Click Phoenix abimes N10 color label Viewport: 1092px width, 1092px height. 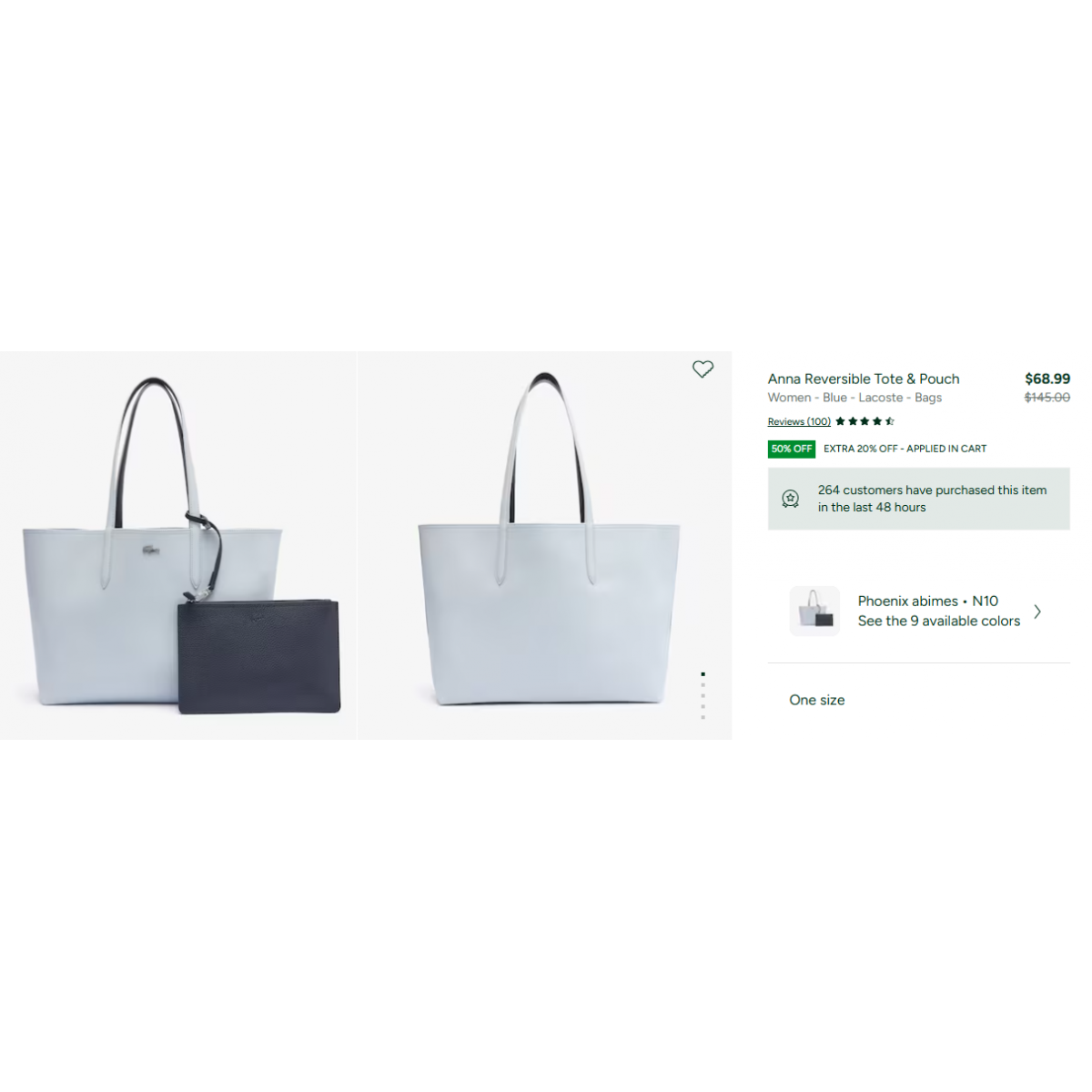928,602
